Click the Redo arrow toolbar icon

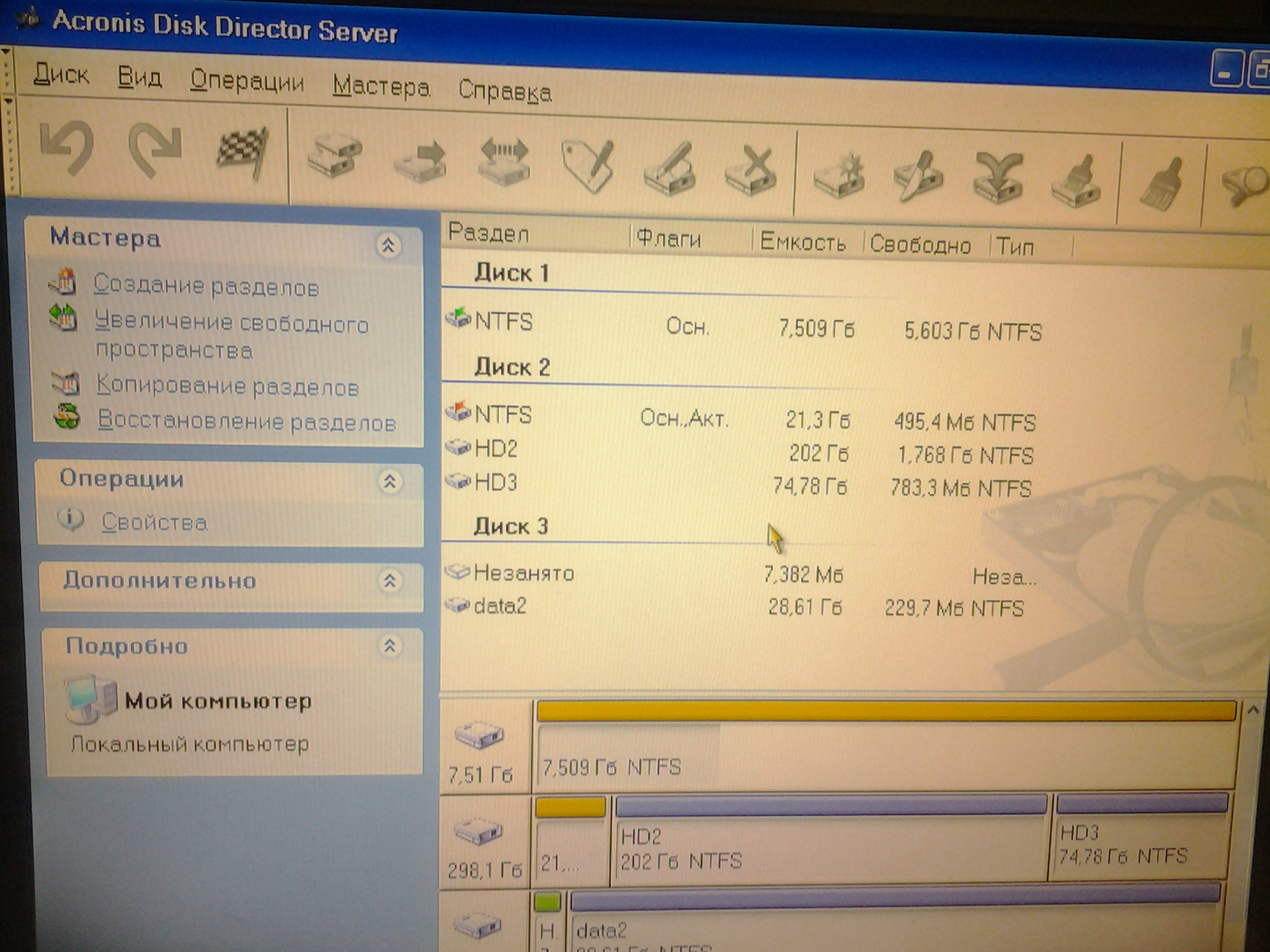(155, 151)
